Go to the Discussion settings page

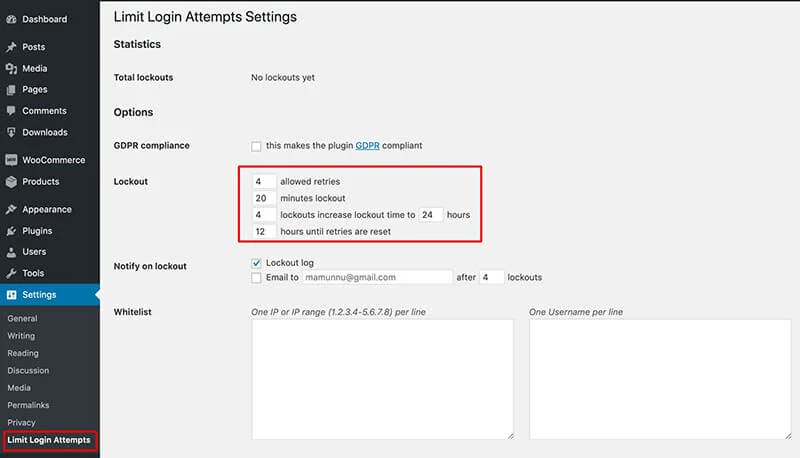(x=28, y=370)
